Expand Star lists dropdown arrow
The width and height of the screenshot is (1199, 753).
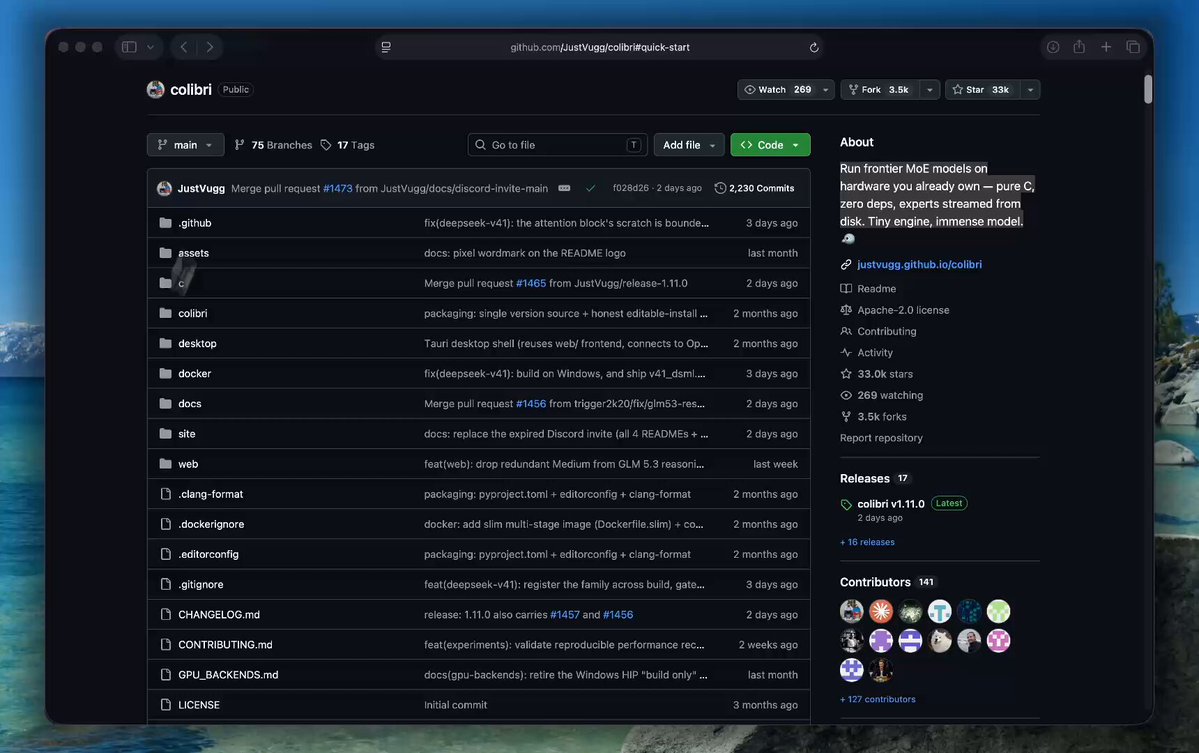(1030, 89)
